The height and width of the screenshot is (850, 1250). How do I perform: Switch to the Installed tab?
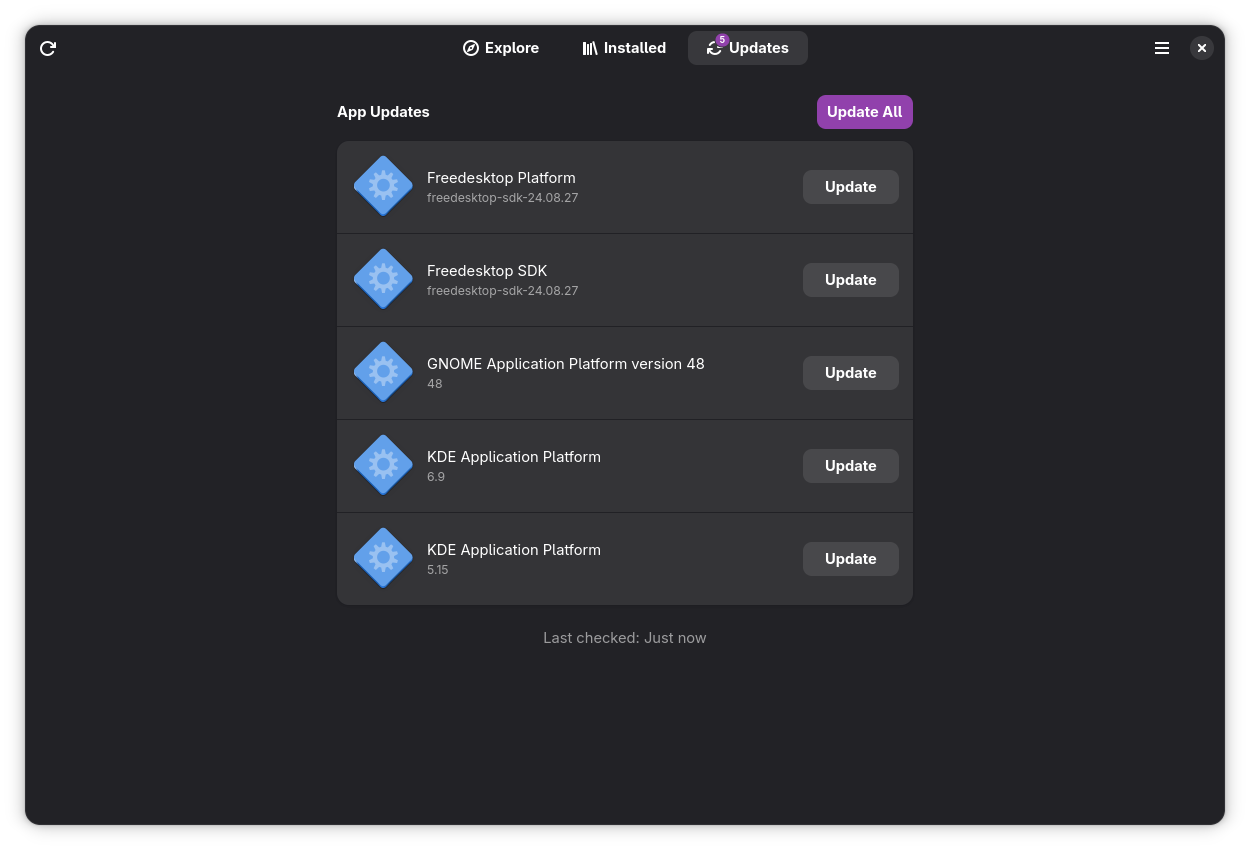[x=624, y=48]
